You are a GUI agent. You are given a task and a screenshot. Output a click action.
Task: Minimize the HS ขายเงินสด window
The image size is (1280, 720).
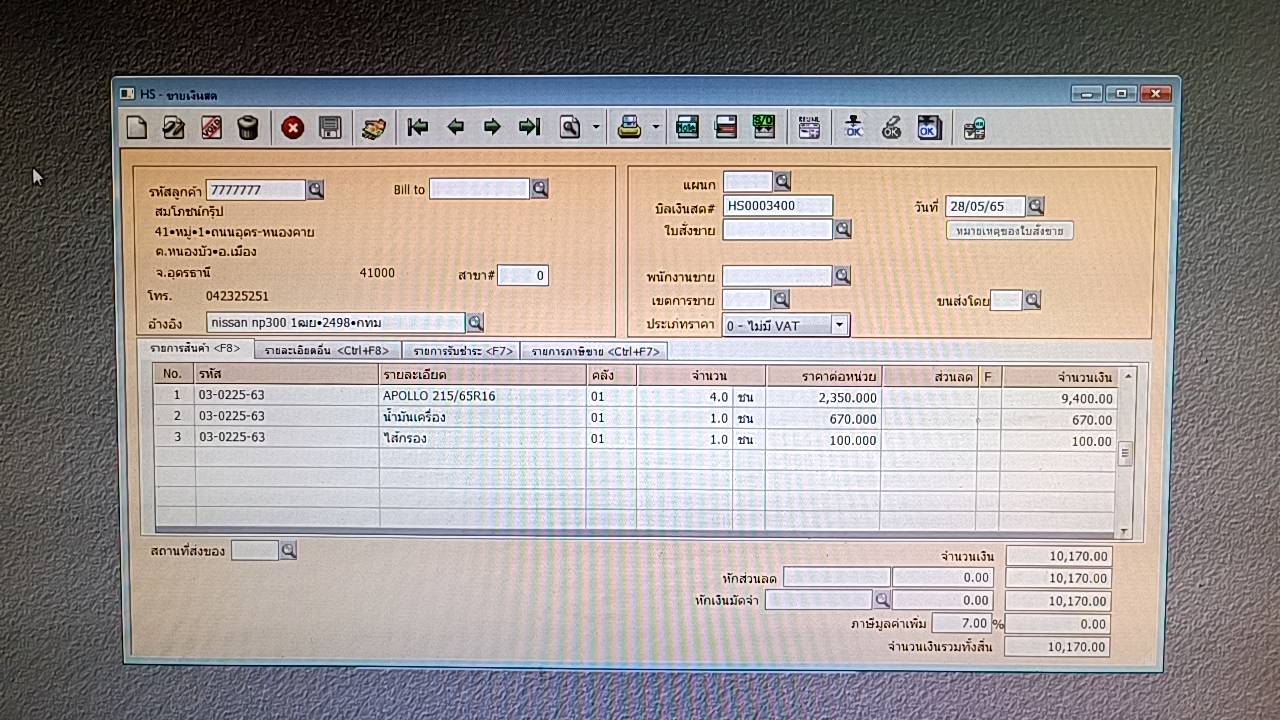[1086, 93]
